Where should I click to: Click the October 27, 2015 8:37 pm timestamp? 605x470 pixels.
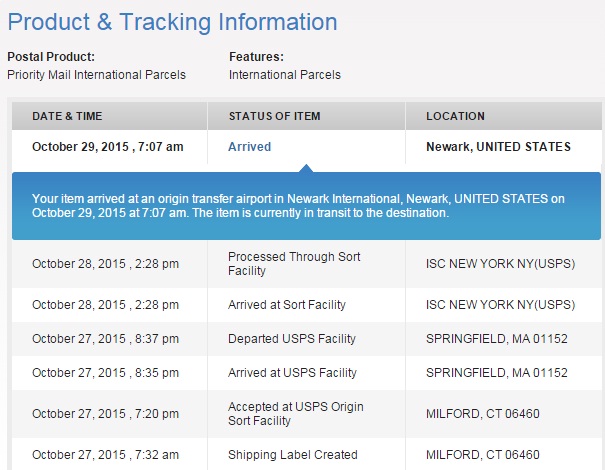pyautogui.click(x=105, y=339)
